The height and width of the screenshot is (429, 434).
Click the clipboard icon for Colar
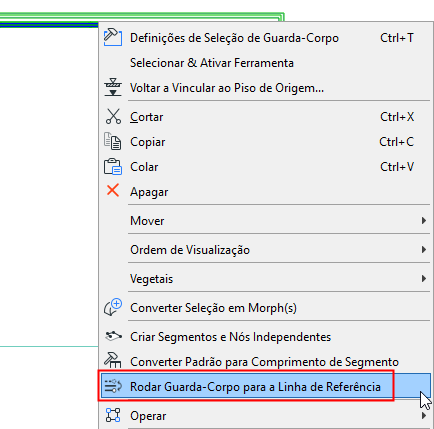point(113,166)
